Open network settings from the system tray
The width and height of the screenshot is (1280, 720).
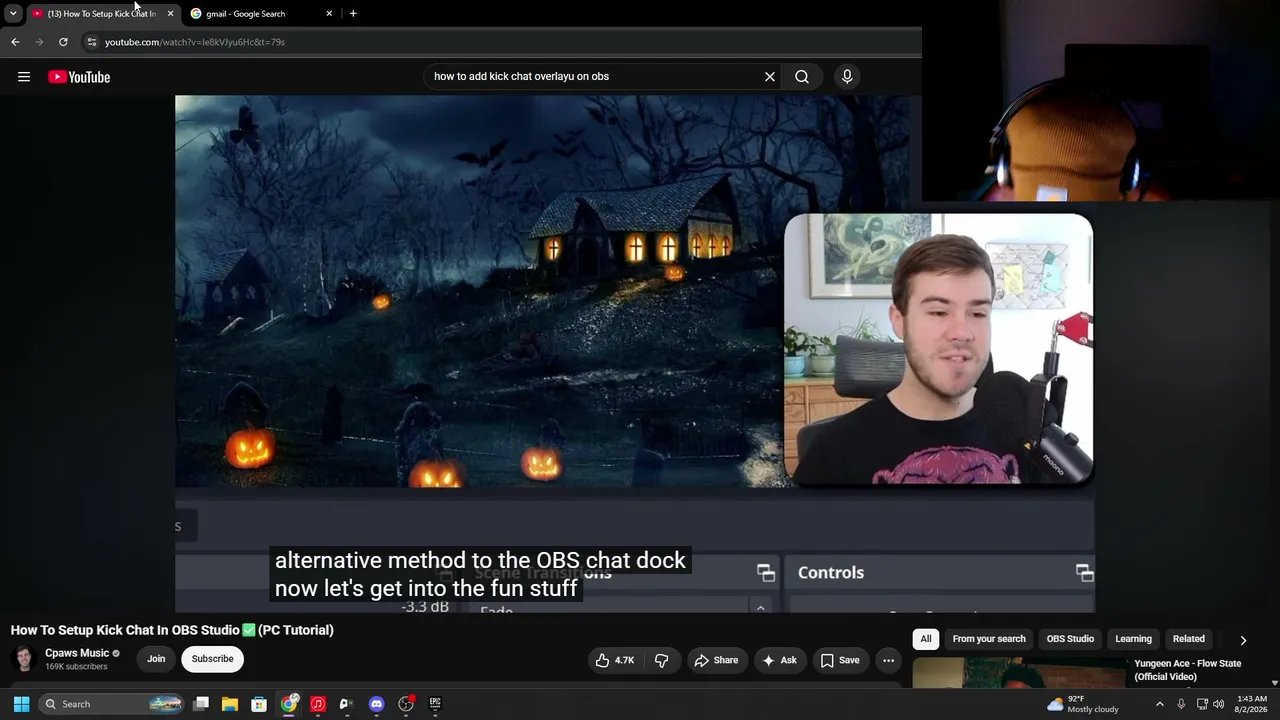point(1202,704)
